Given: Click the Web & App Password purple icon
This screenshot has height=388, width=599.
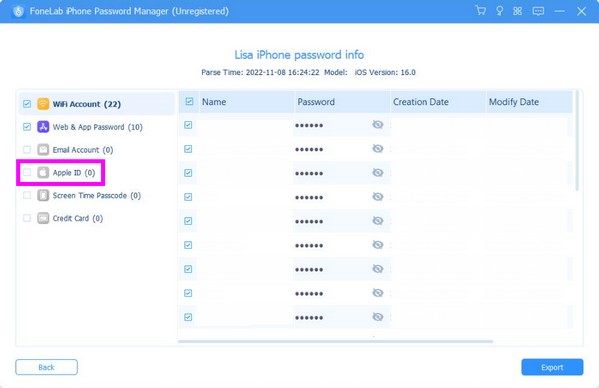Looking at the screenshot, I should tap(43, 127).
